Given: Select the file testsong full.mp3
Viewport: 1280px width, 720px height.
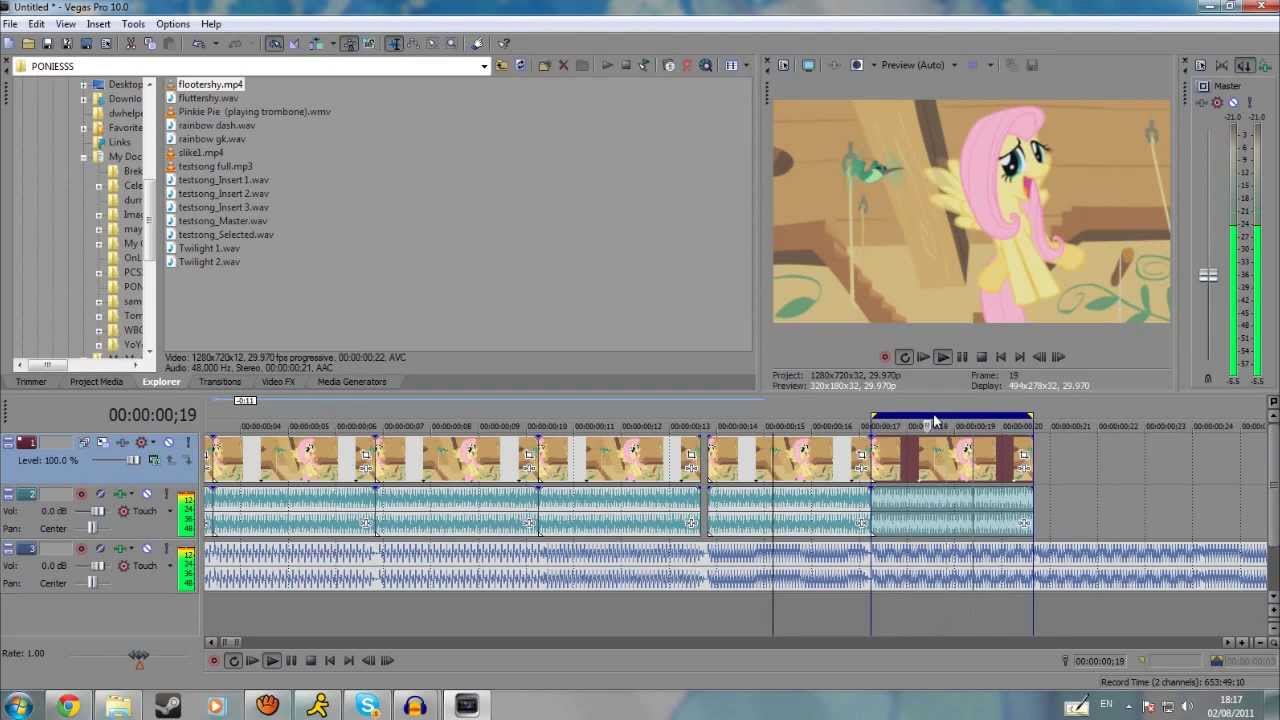Looking at the screenshot, I should point(215,166).
